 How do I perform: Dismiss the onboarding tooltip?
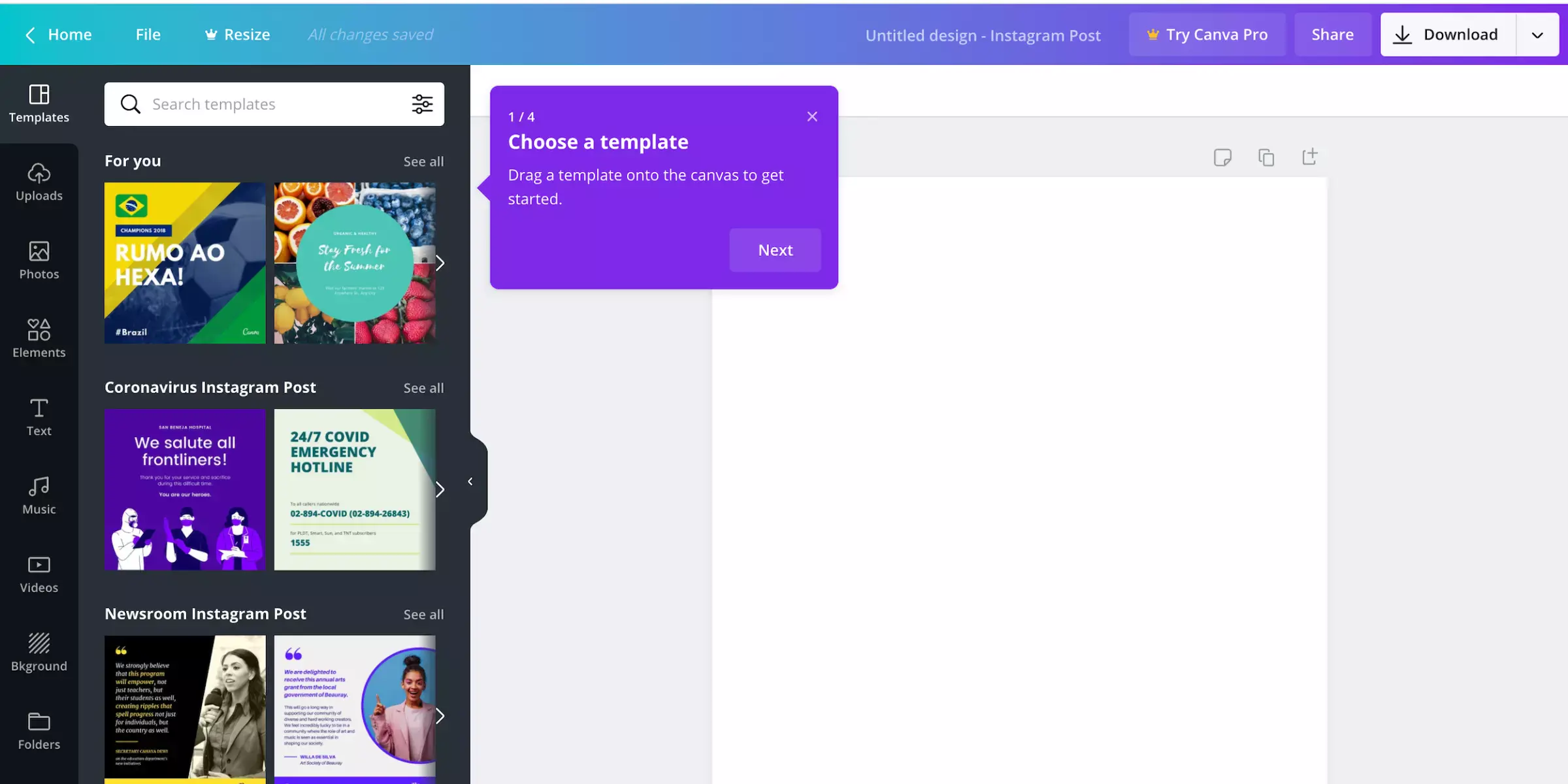click(x=812, y=116)
